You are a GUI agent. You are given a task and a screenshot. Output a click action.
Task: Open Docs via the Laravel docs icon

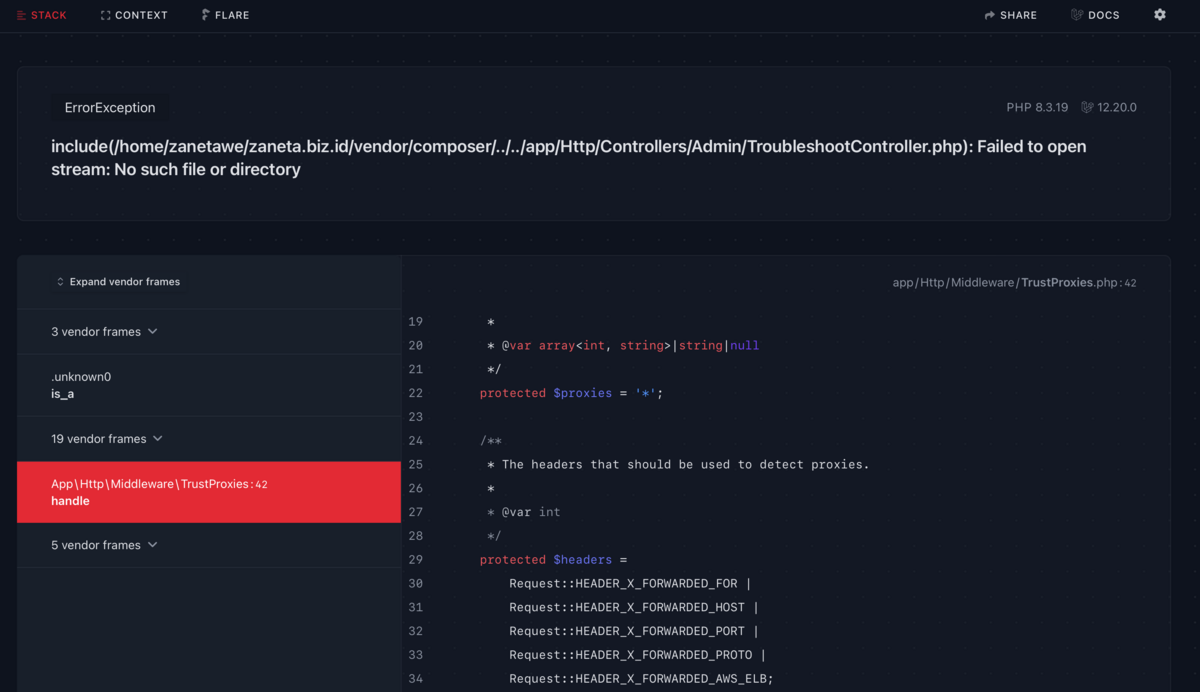pos(1077,15)
